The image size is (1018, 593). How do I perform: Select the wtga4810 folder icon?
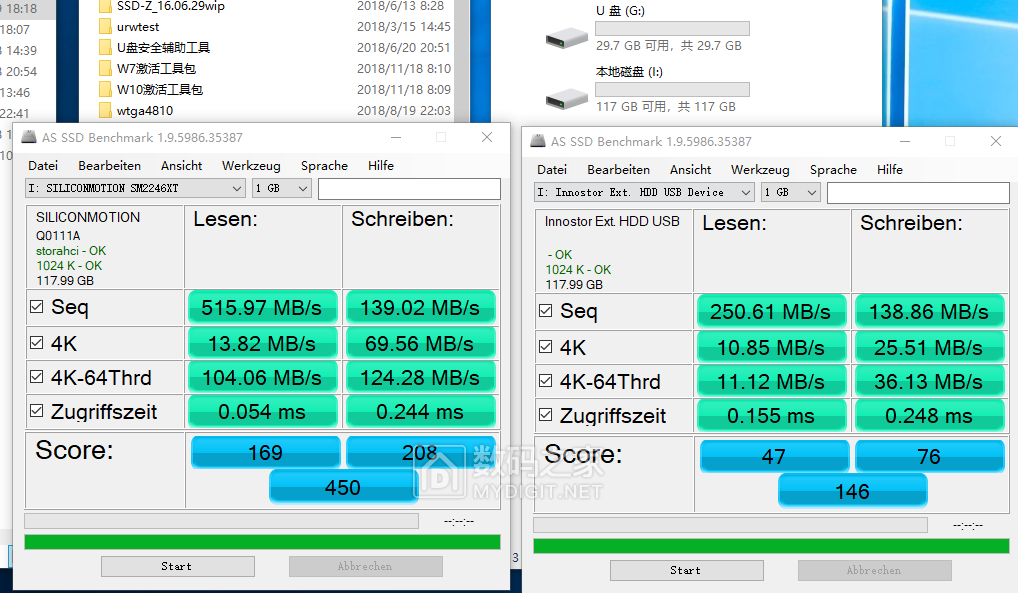click(105, 110)
